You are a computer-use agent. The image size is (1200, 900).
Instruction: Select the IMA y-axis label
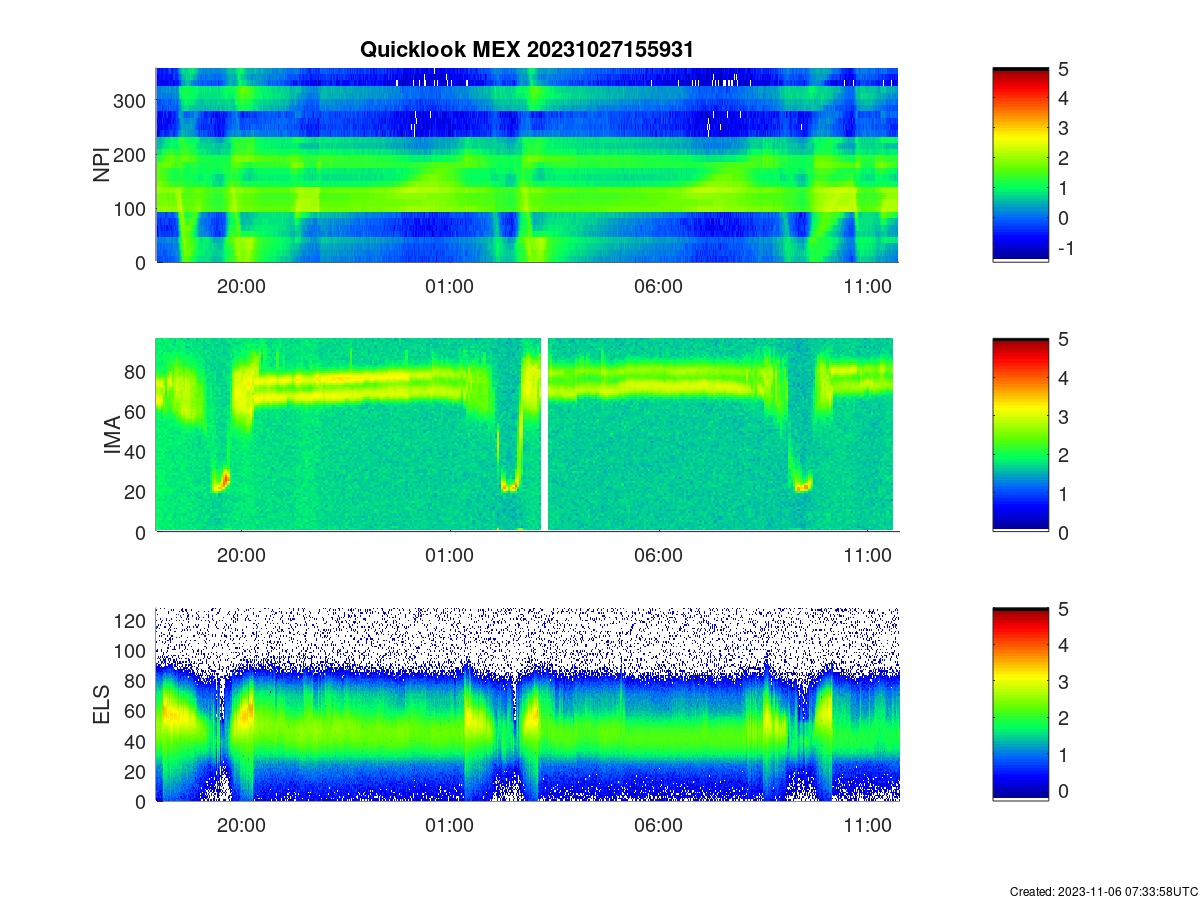coord(112,436)
